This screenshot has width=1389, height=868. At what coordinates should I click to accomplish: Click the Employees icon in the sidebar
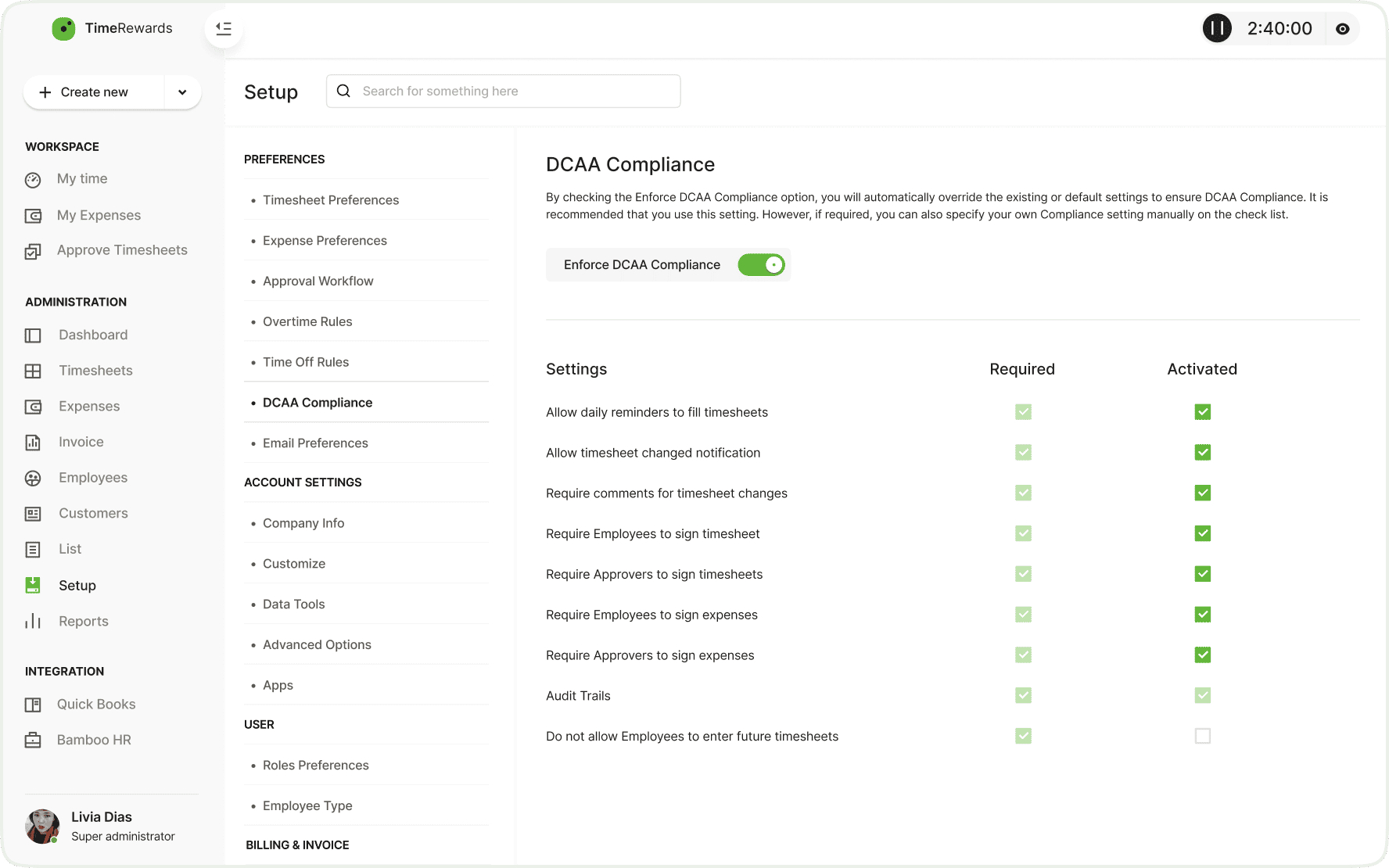coord(33,479)
